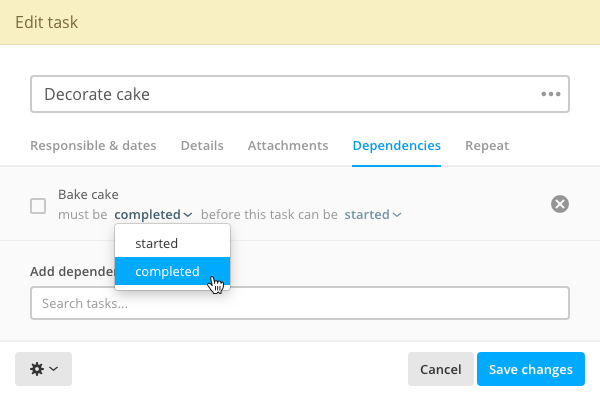This screenshot has height=396, width=600.
Task: Click the Cancel button
Action: tap(440, 369)
